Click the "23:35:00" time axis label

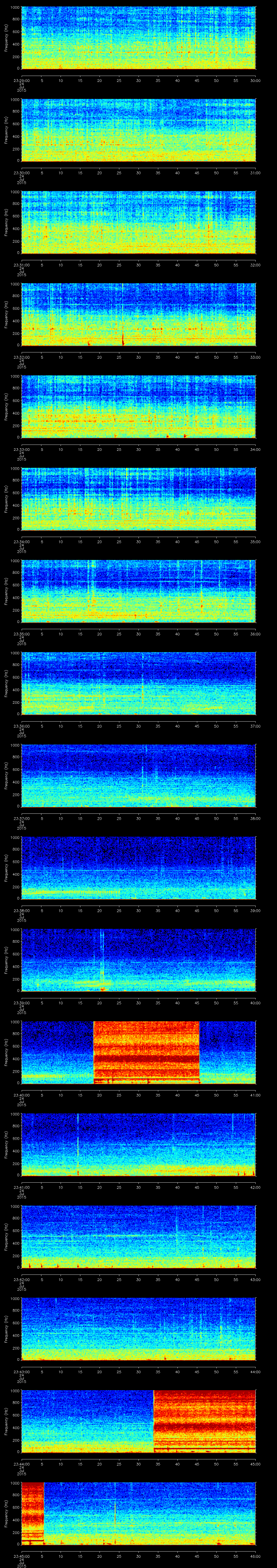point(21,634)
